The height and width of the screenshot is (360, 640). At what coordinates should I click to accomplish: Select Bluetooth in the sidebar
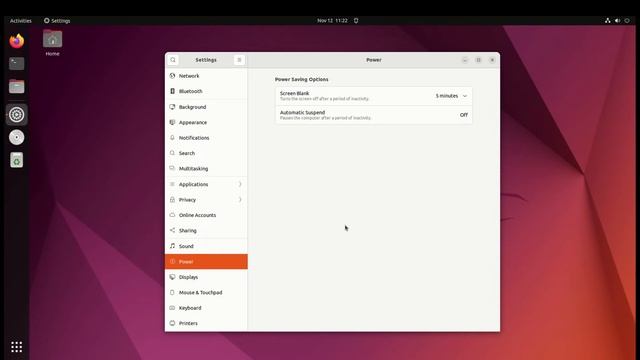(206, 91)
